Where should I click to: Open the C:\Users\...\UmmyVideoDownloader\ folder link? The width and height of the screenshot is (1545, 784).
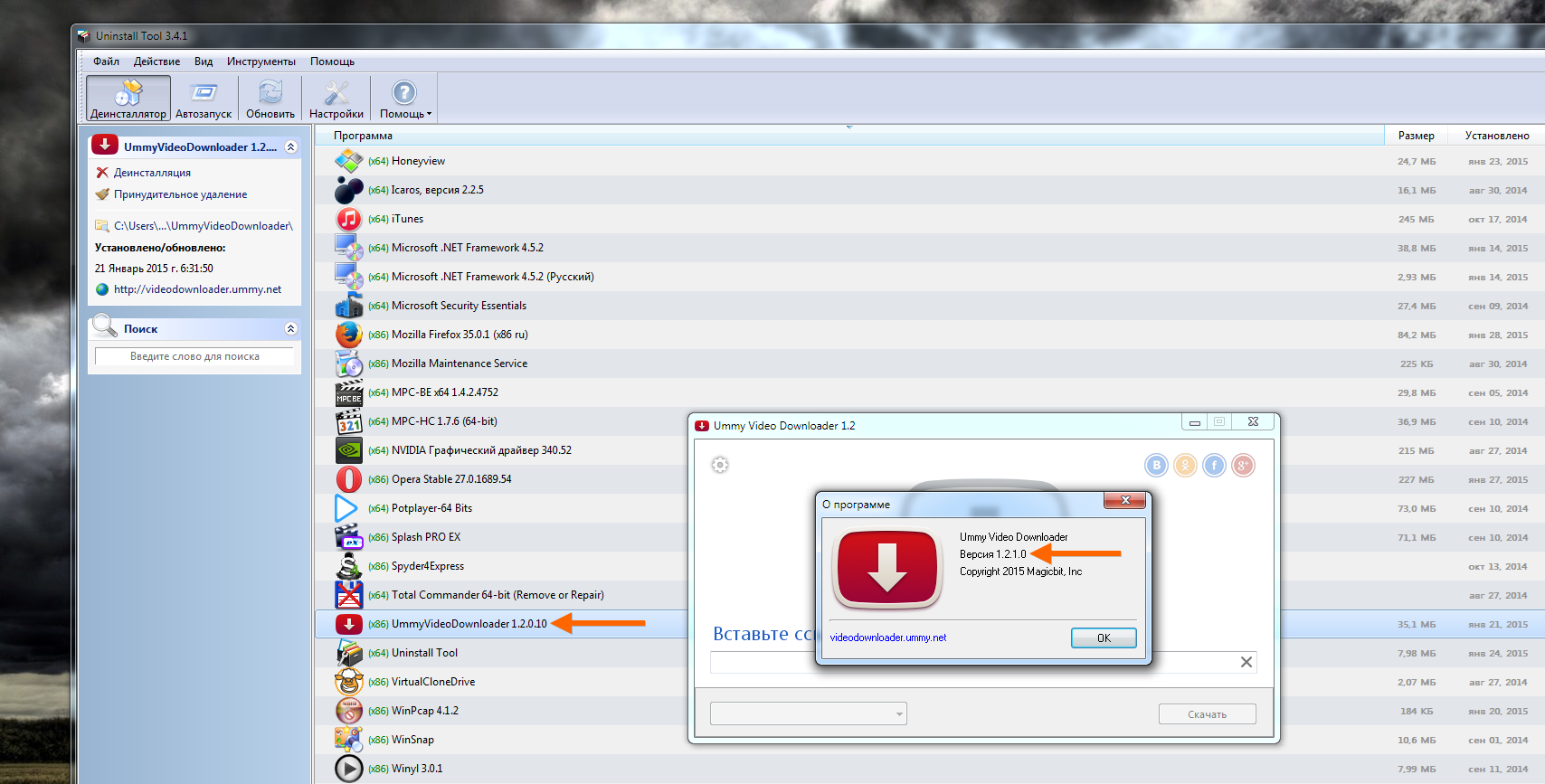pos(203,226)
